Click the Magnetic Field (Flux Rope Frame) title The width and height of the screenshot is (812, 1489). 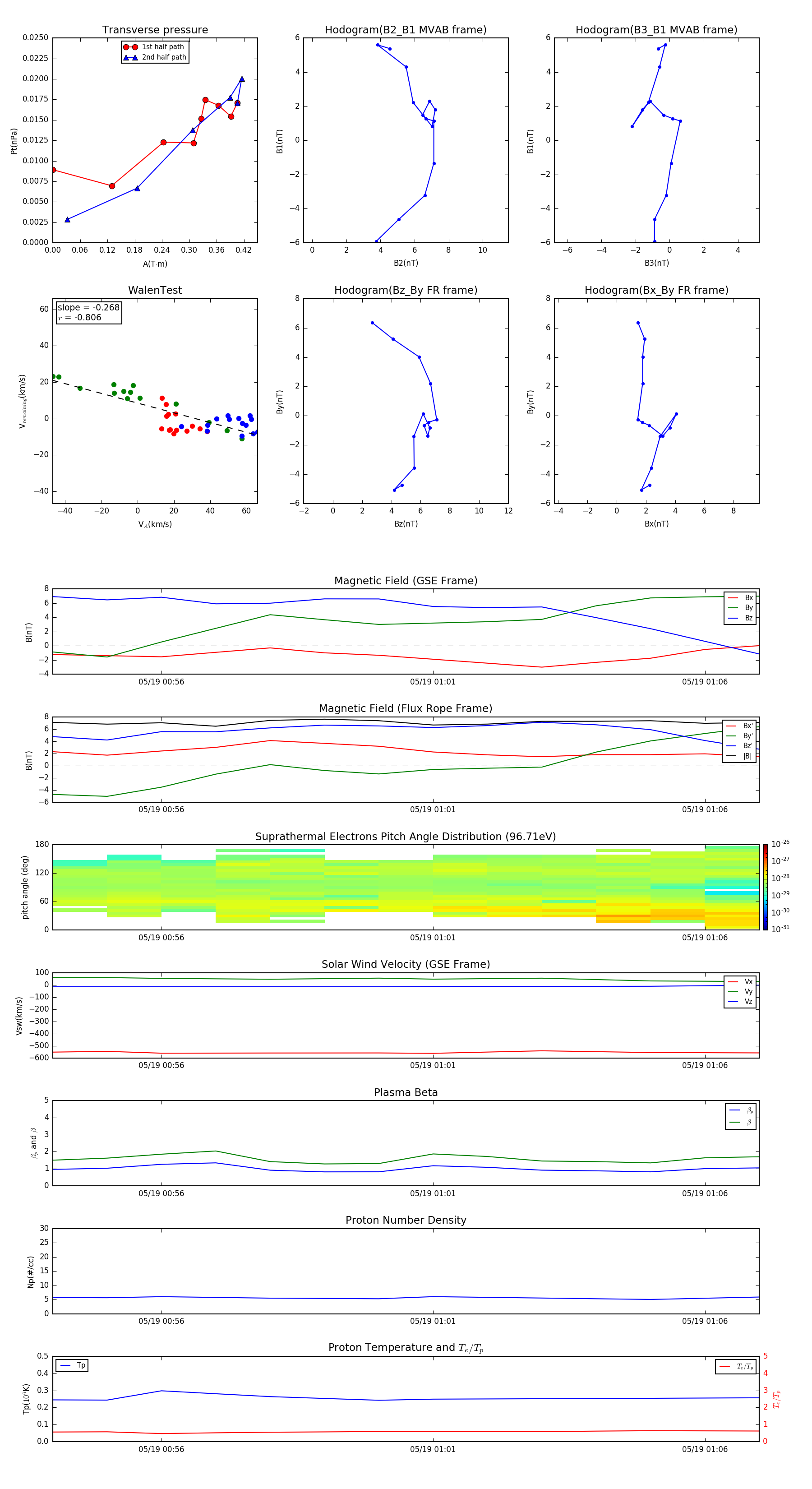coord(406,709)
